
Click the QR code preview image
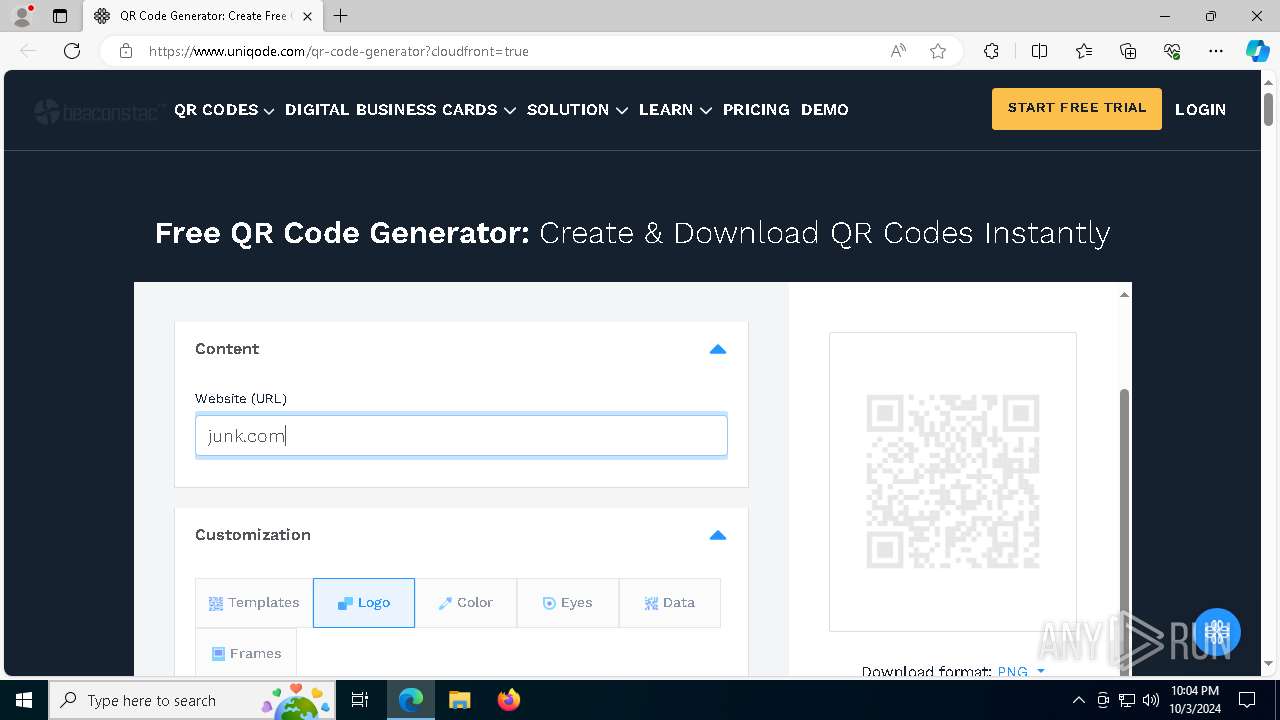[953, 482]
